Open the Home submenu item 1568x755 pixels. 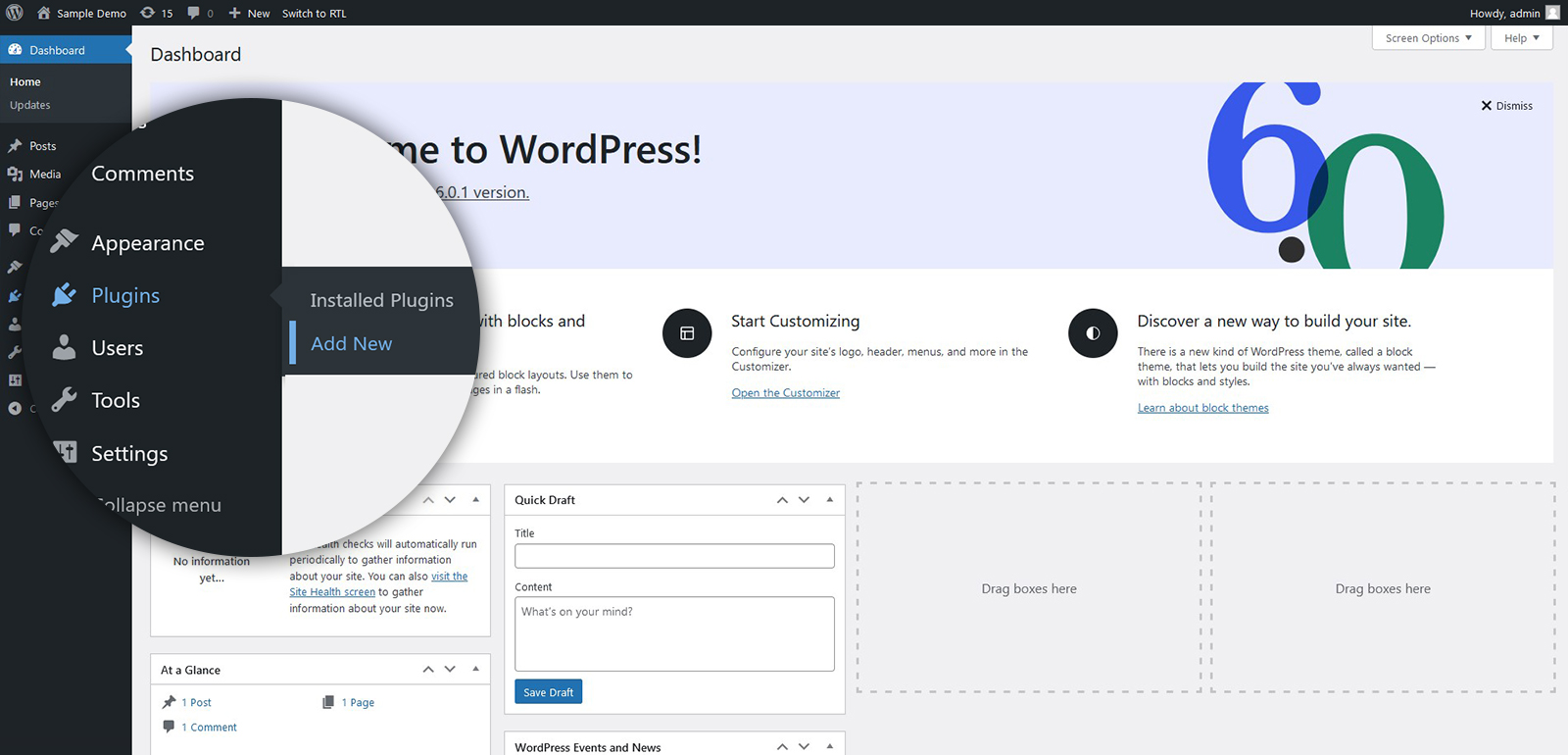25,81
